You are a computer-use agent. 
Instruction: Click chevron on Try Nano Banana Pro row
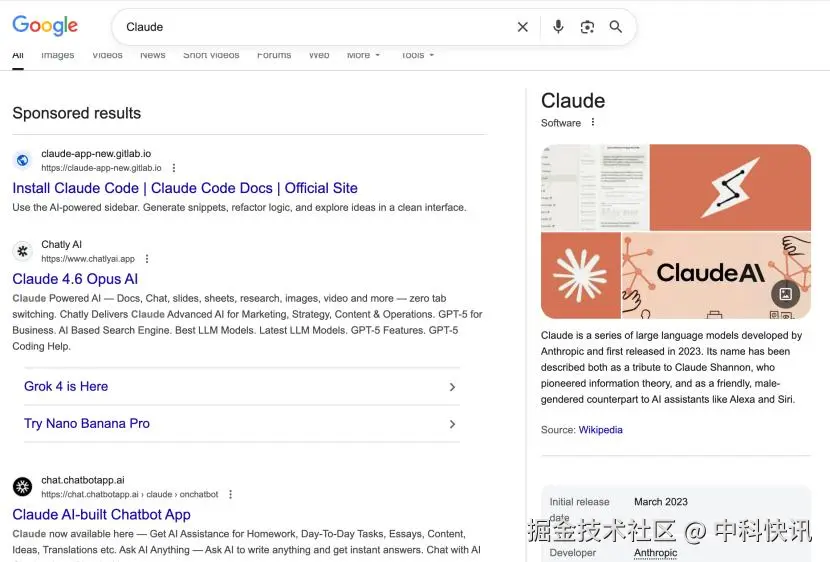[x=452, y=424]
